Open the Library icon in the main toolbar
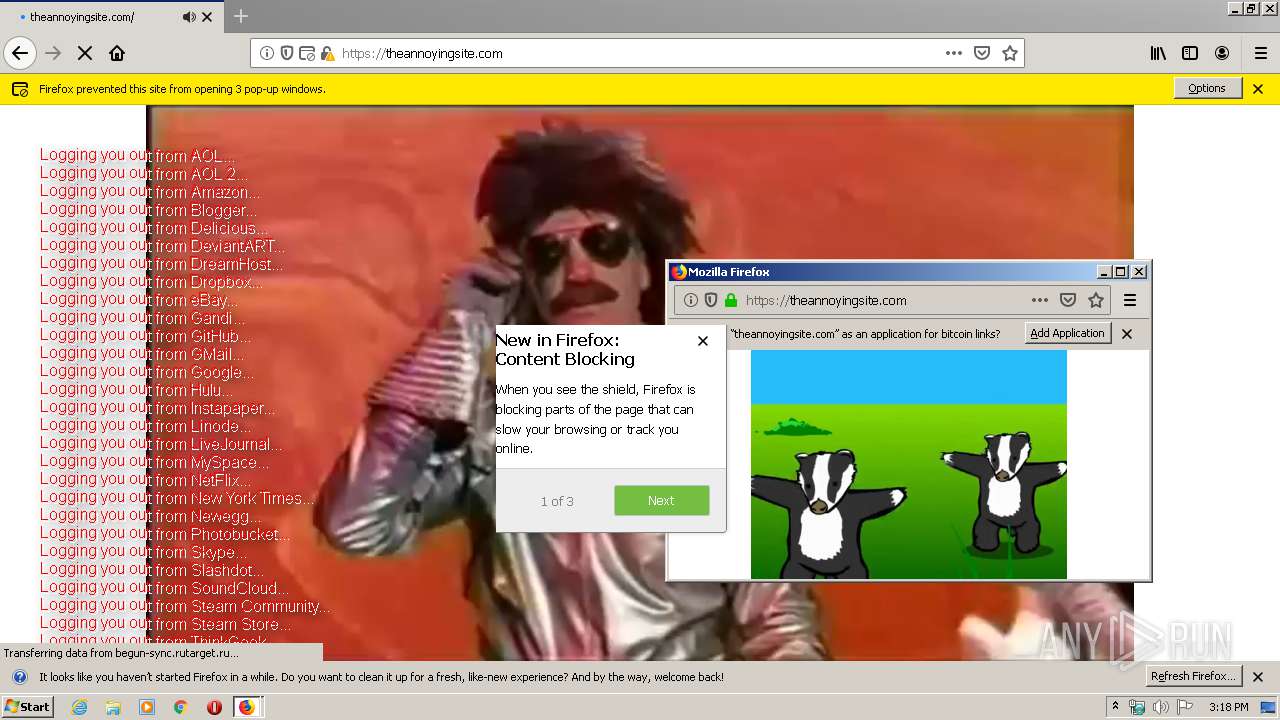 coord(1158,53)
